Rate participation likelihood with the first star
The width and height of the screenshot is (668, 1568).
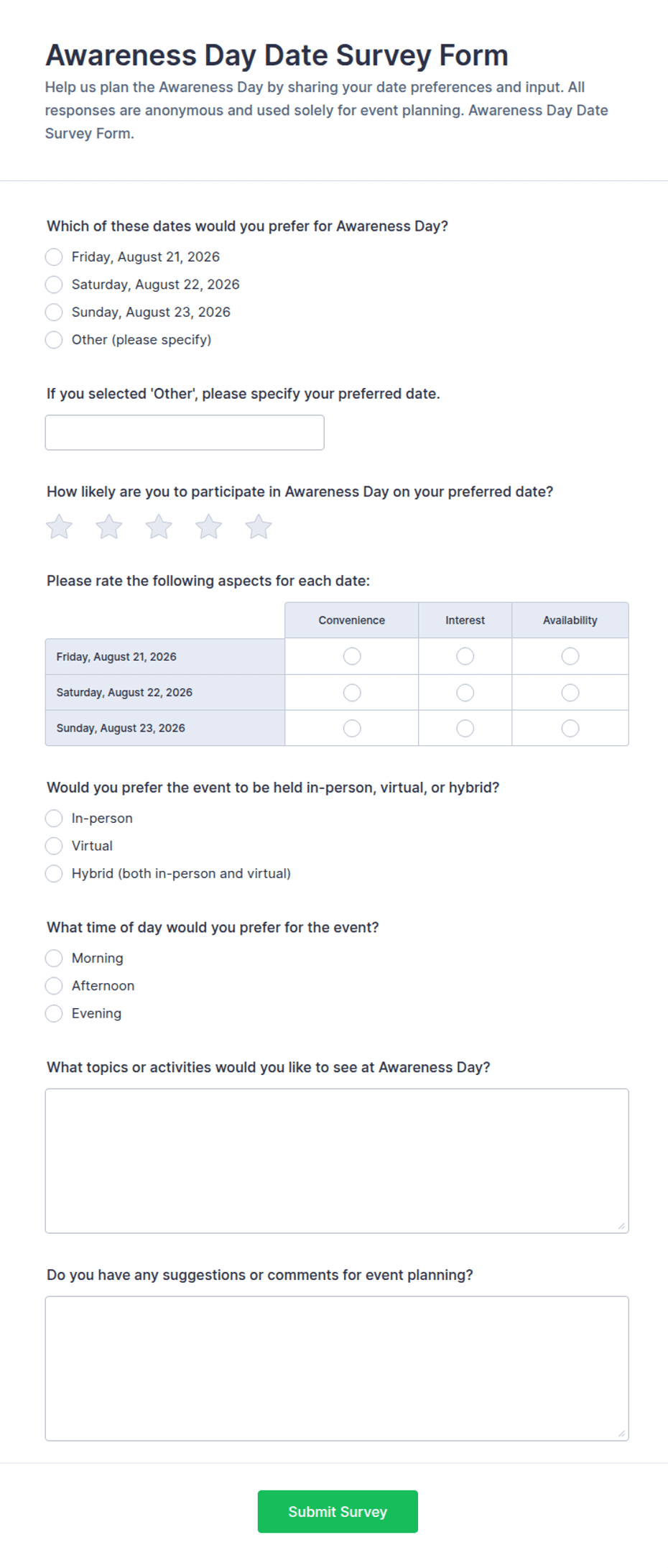click(59, 527)
